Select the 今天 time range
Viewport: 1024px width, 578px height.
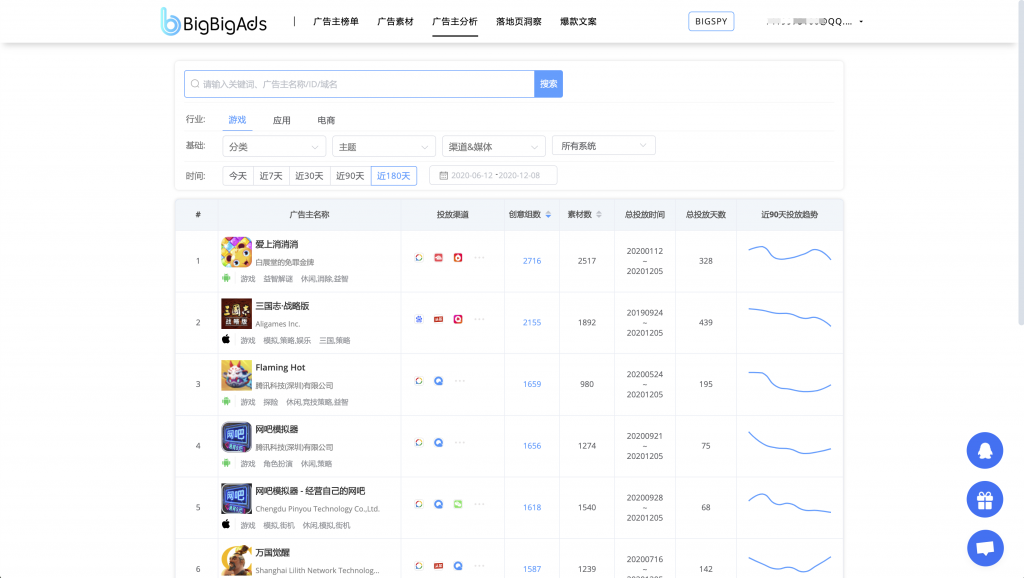238,176
